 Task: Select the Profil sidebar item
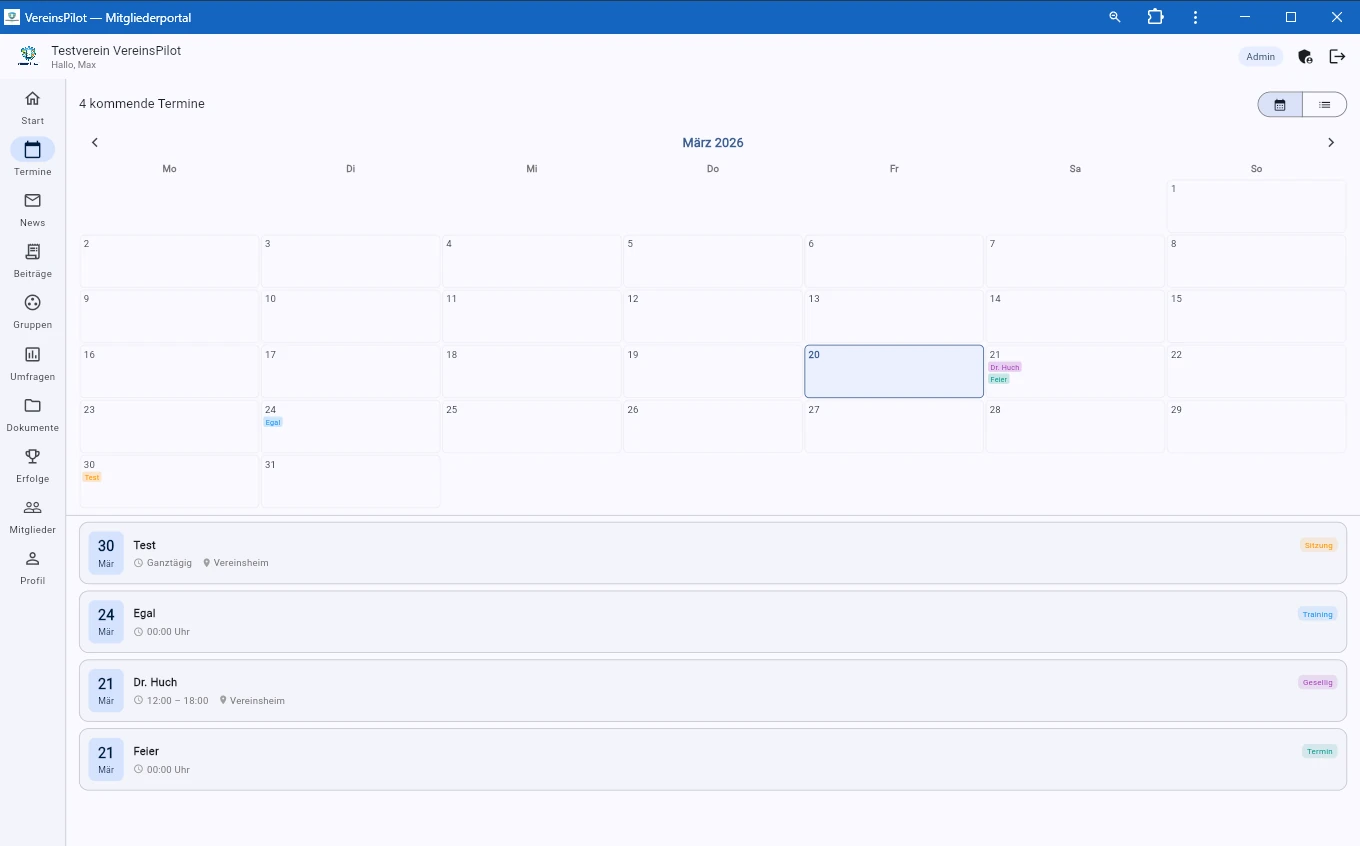tap(32, 567)
